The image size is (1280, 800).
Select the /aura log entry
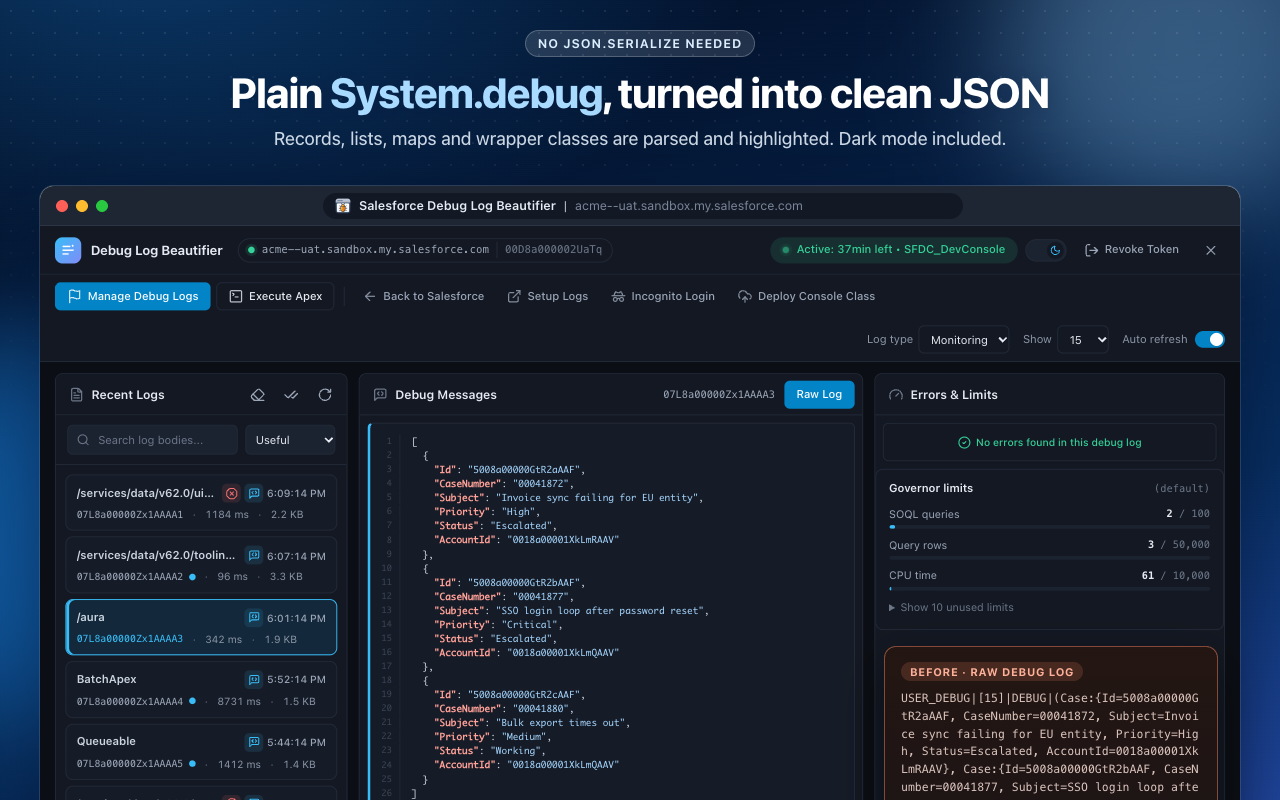pos(201,627)
